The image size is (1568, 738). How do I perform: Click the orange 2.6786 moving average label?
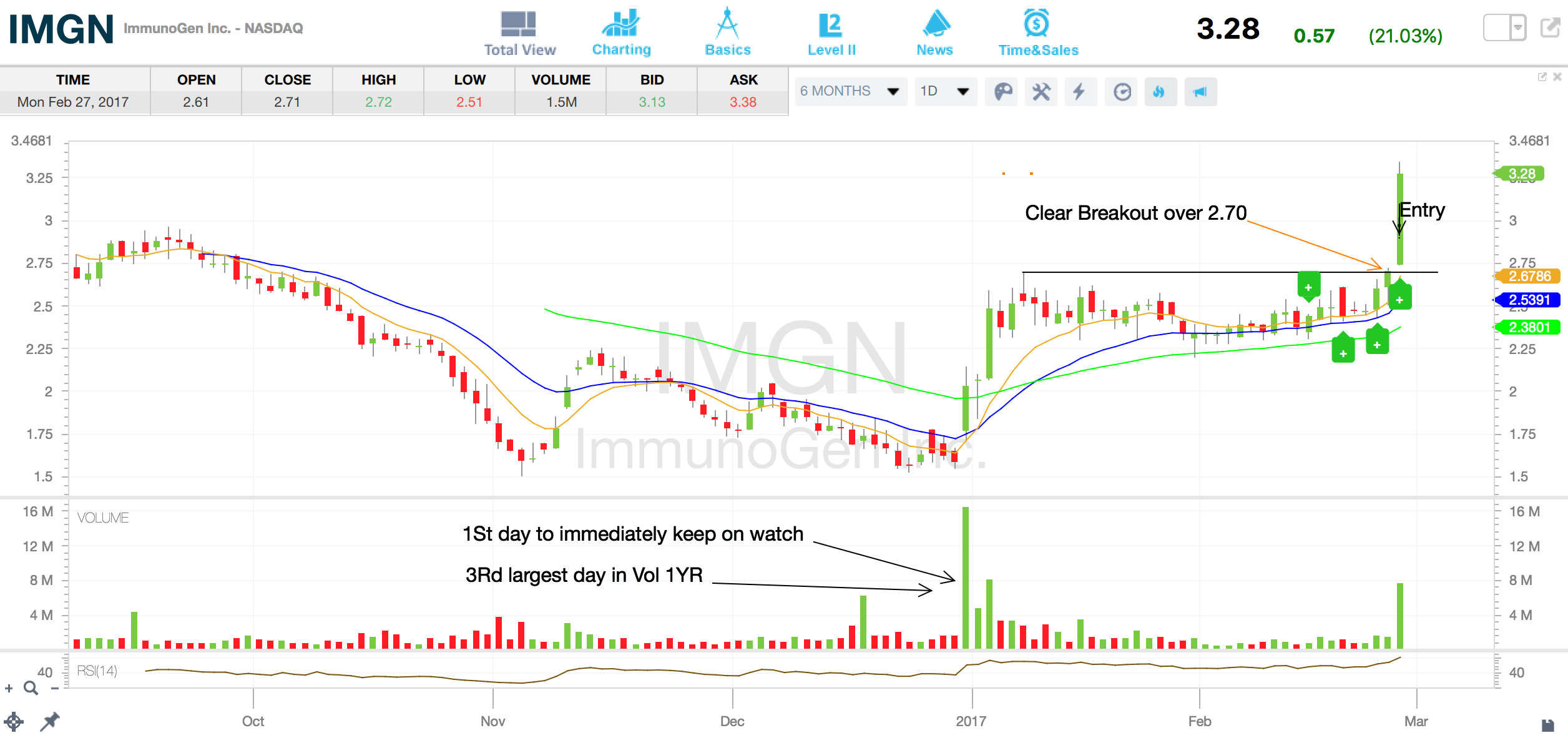(x=1529, y=276)
